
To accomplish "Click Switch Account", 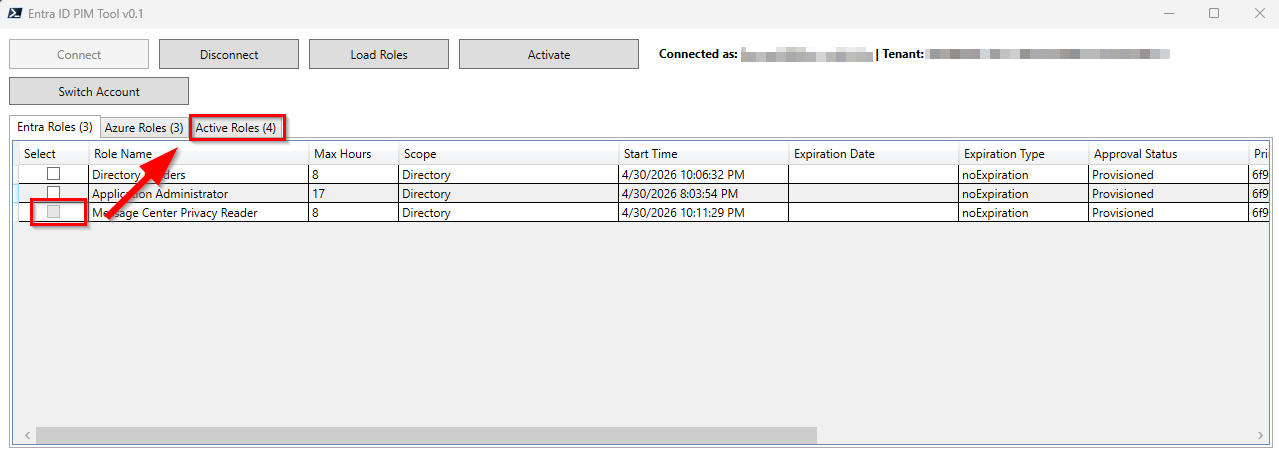I will point(99,92).
